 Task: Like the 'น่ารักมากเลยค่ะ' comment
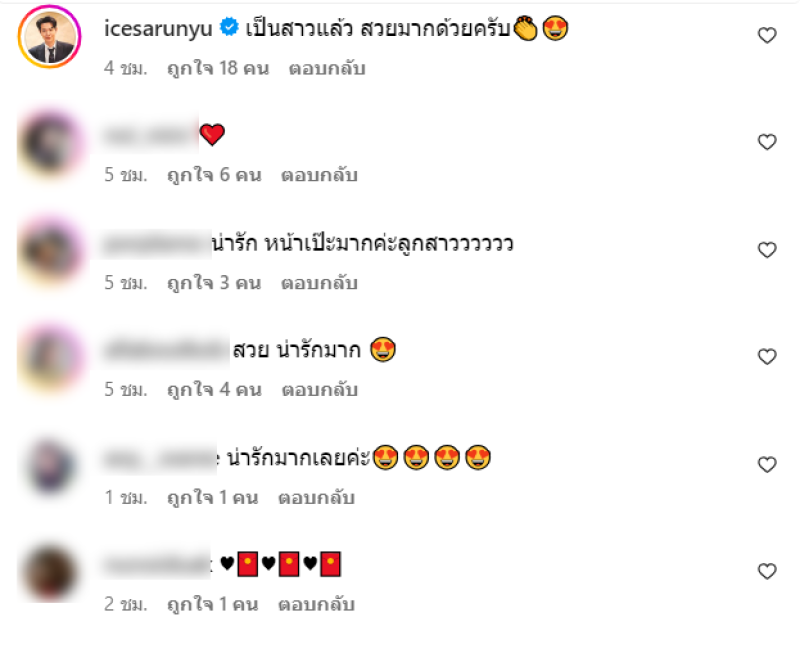pyautogui.click(x=767, y=464)
